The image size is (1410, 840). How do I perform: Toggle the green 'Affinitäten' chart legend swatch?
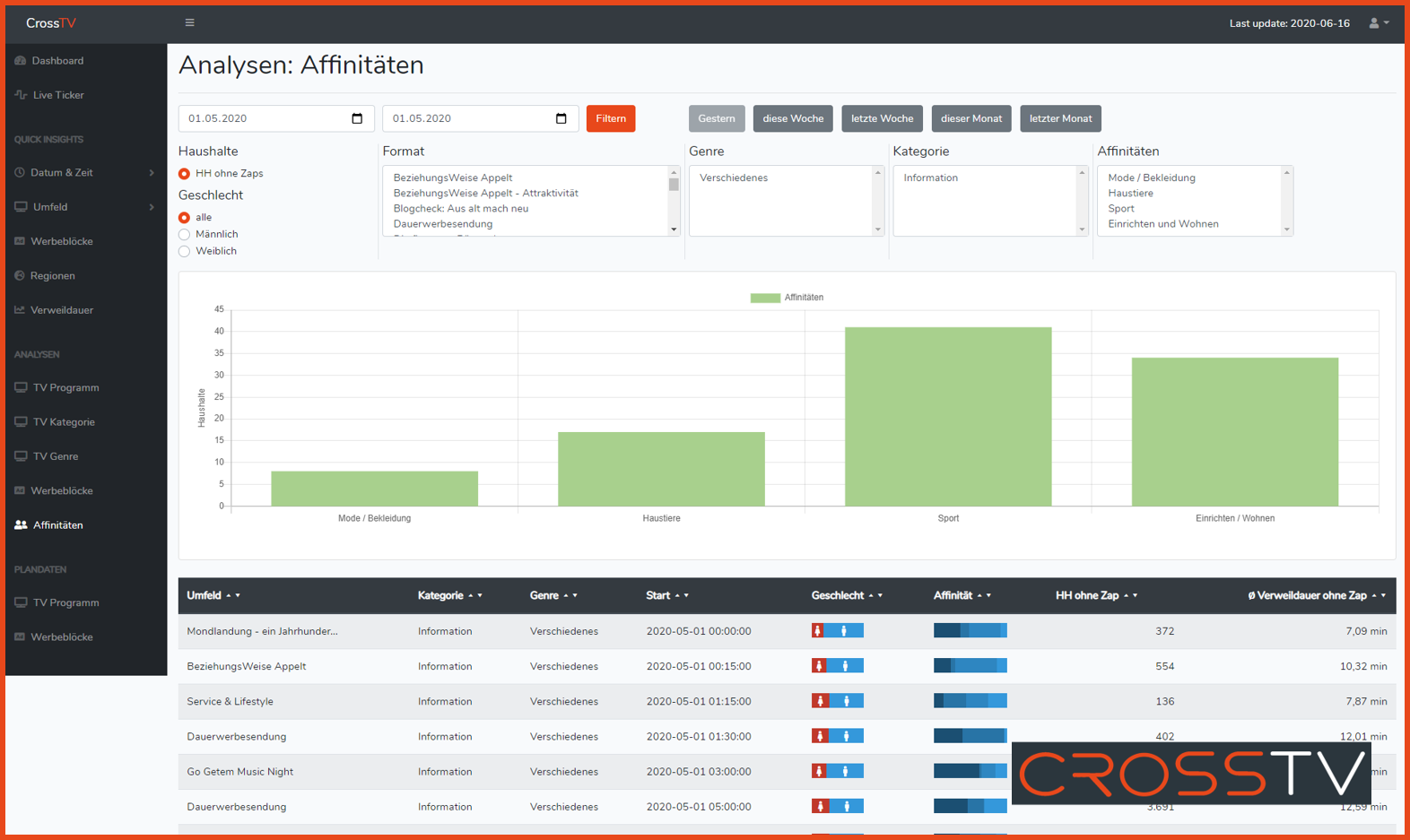(x=765, y=298)
